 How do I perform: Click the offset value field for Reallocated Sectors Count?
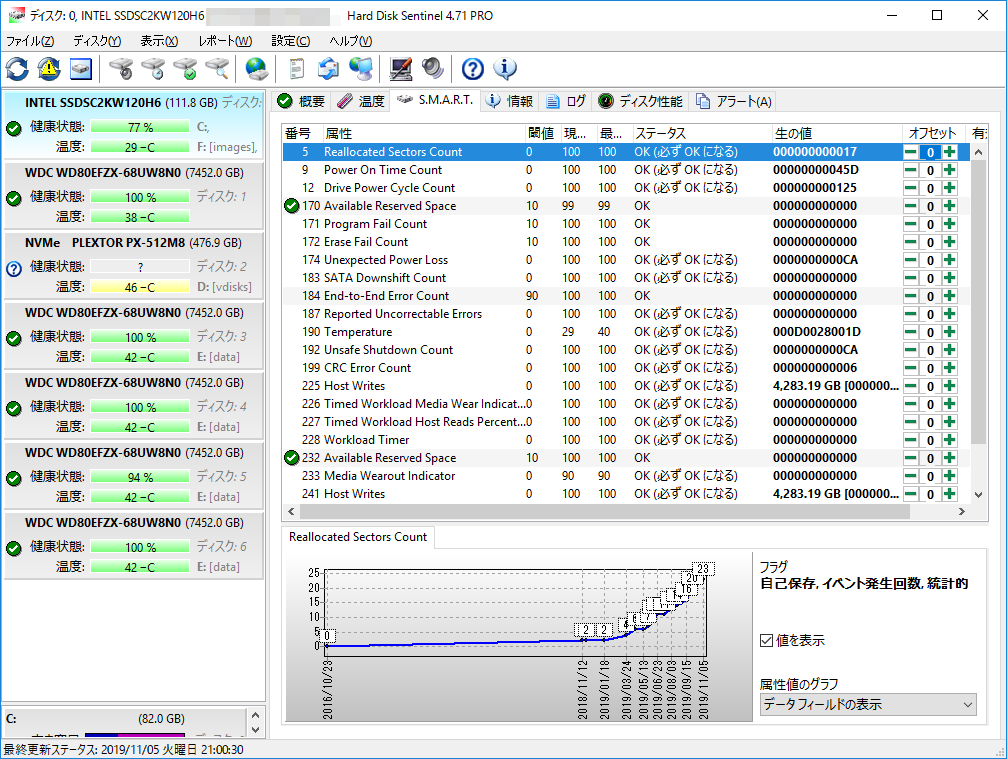930,152
